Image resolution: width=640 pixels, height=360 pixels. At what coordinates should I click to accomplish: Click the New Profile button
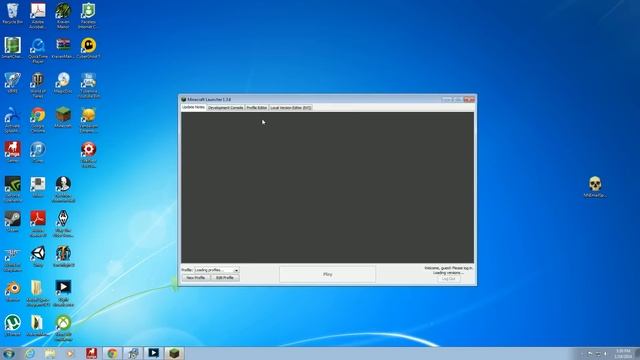(196, 278)
